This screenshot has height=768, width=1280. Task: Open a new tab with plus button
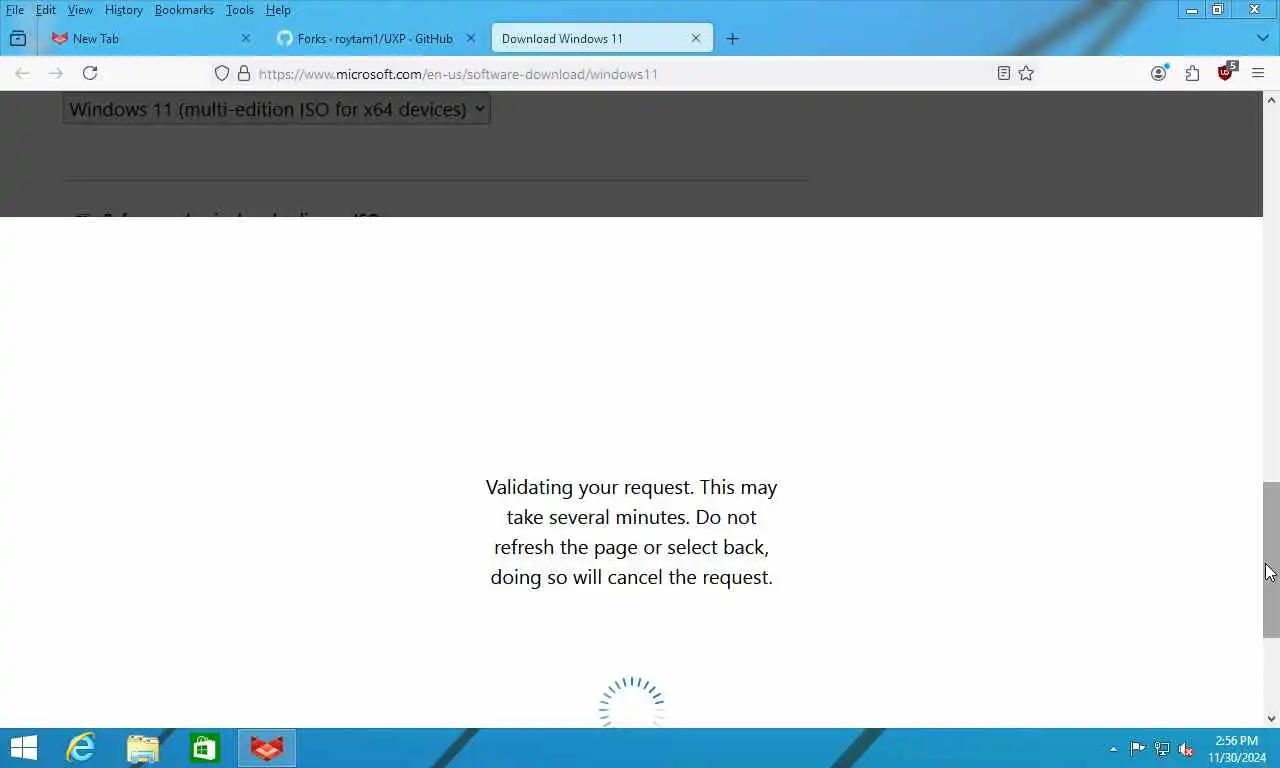coord(732,38)
